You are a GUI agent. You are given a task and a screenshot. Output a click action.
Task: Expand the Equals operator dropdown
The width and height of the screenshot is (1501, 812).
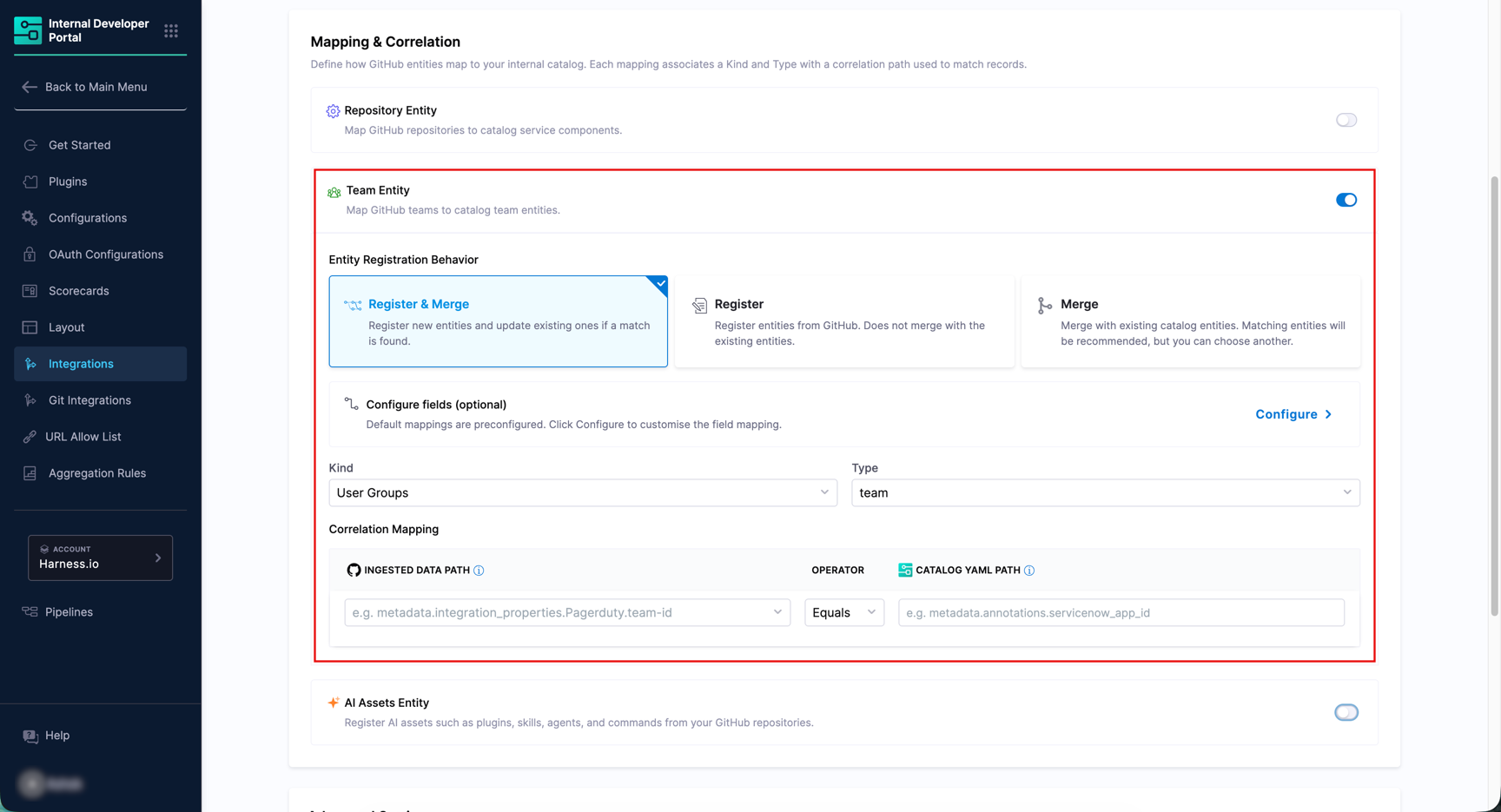[843, 612]
